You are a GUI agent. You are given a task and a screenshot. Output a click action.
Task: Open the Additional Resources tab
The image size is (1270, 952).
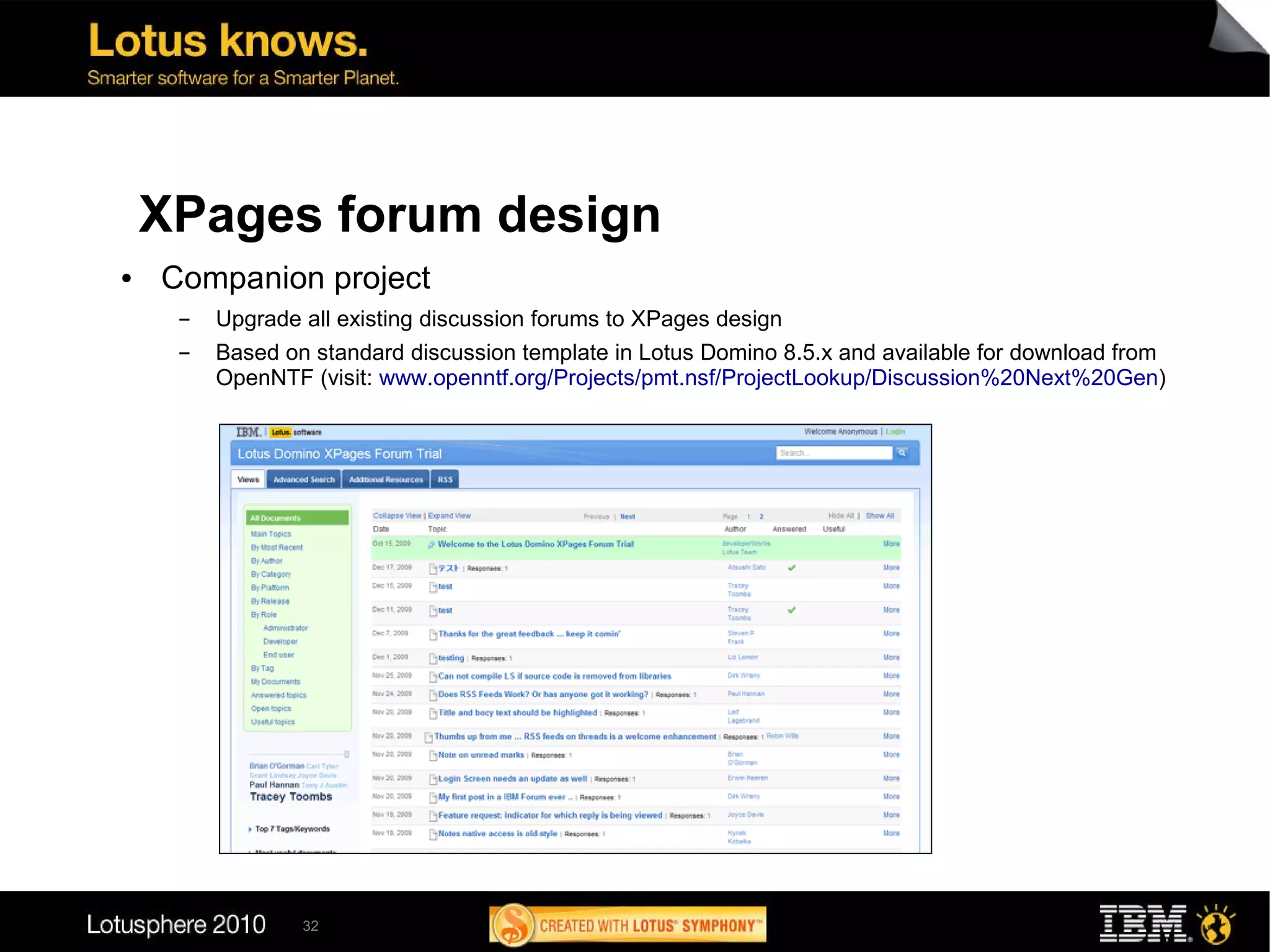(x=386, y=479)
